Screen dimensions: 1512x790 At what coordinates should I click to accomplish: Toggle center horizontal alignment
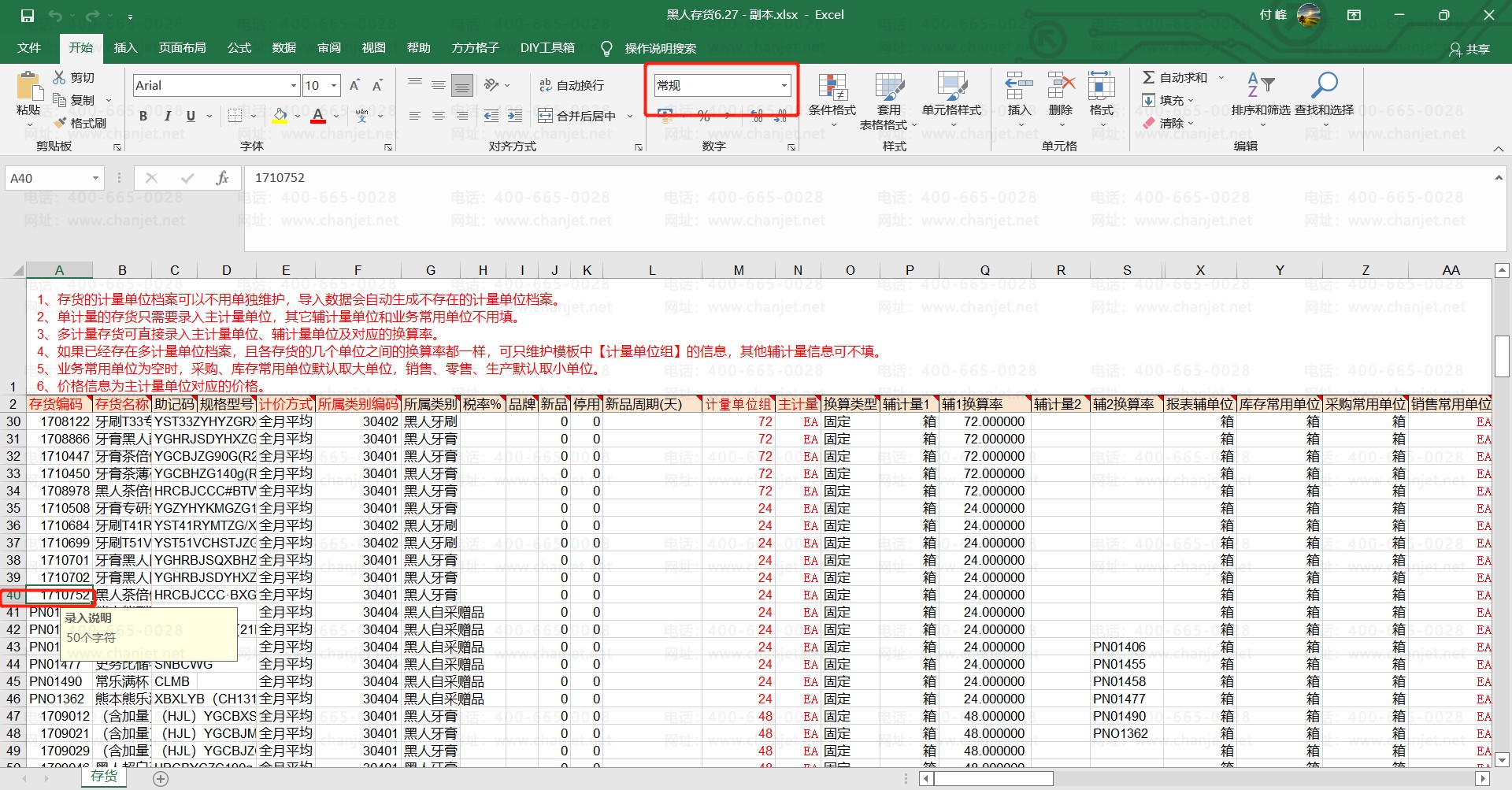(439, 116)
